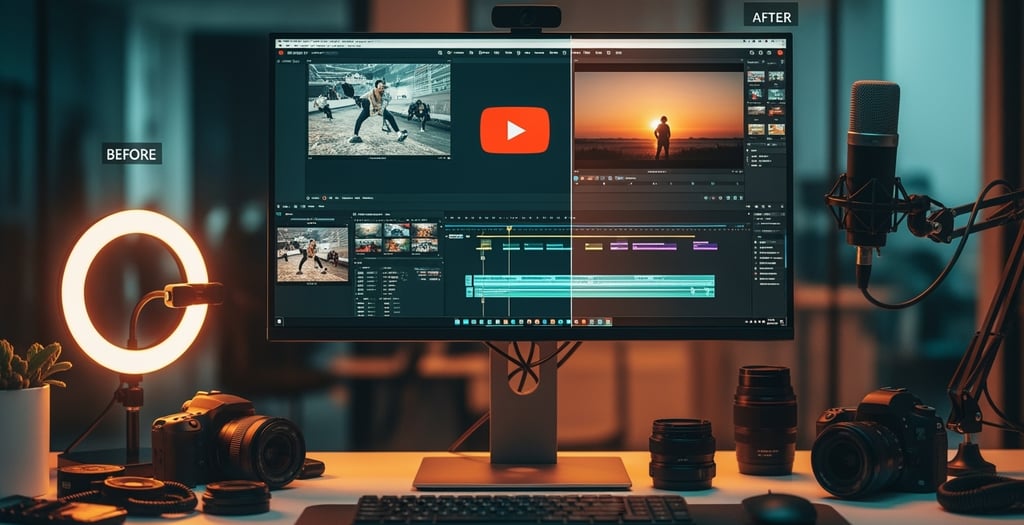The image size is (1024, 525).
Task: Click the first cyan icon in the taskbar's center group
Action: point(458,321)
